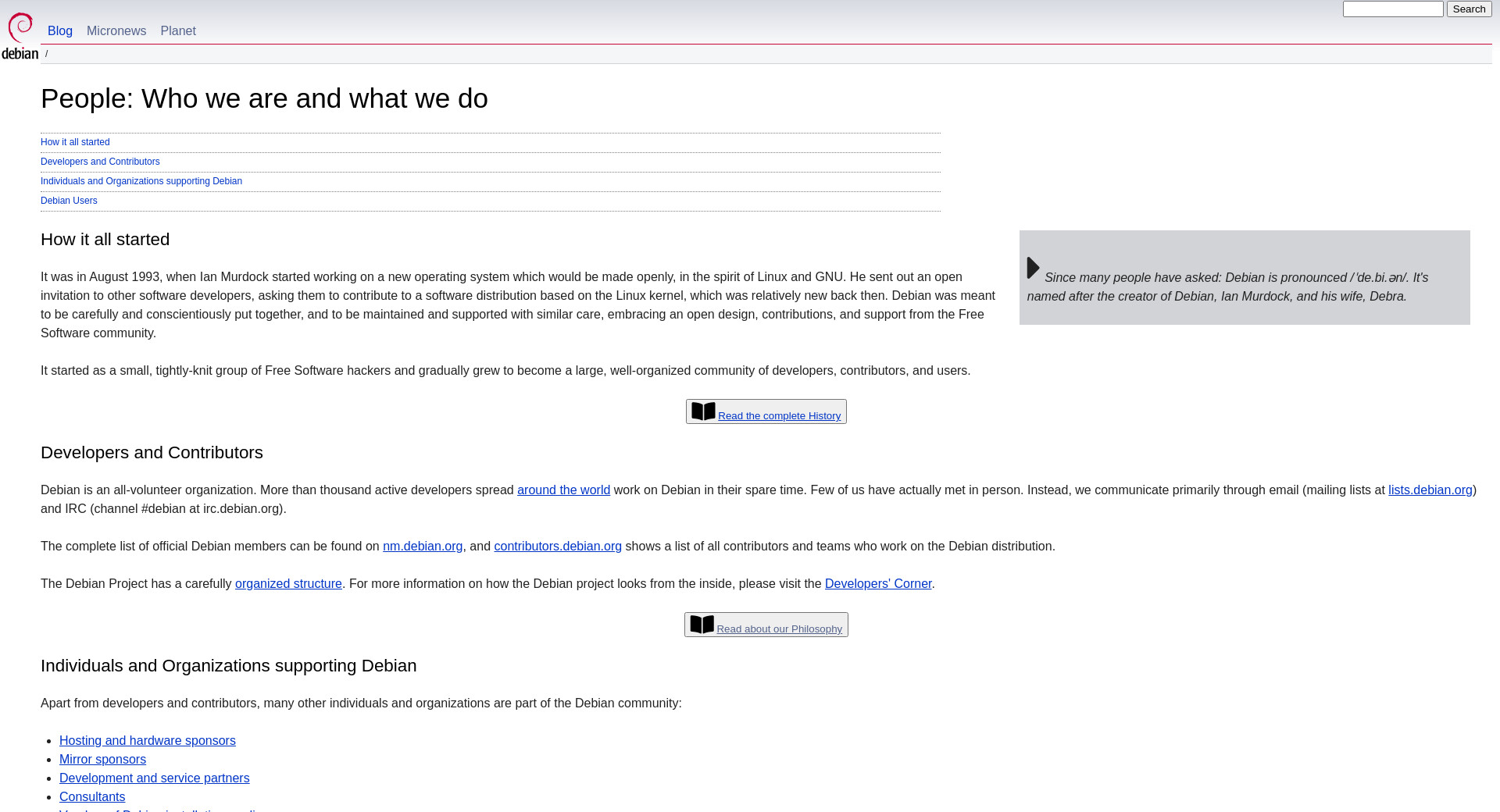Follow the 'organized structure' link
The height and width of the screenshot is (812, 1500).
288,584
